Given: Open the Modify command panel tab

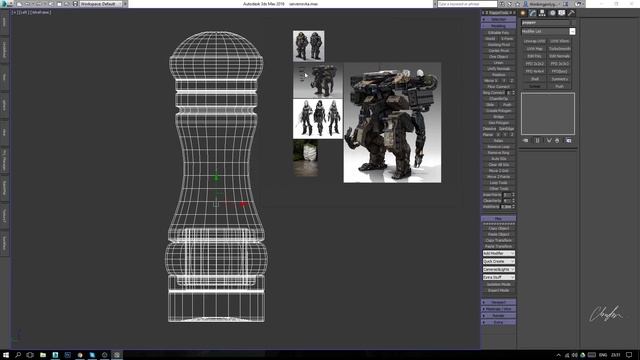Looking at the screenshot, I should coord(532,13).
